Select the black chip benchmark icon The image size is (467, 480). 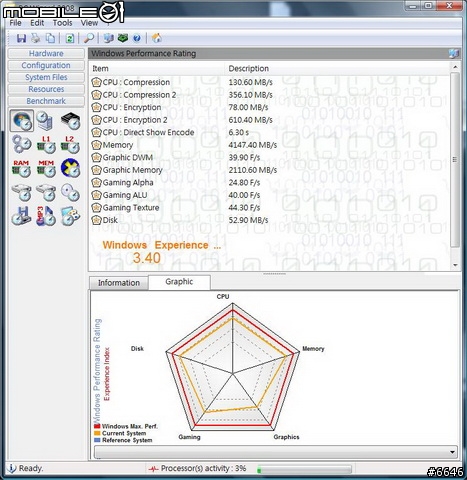(x=70, y=121)
